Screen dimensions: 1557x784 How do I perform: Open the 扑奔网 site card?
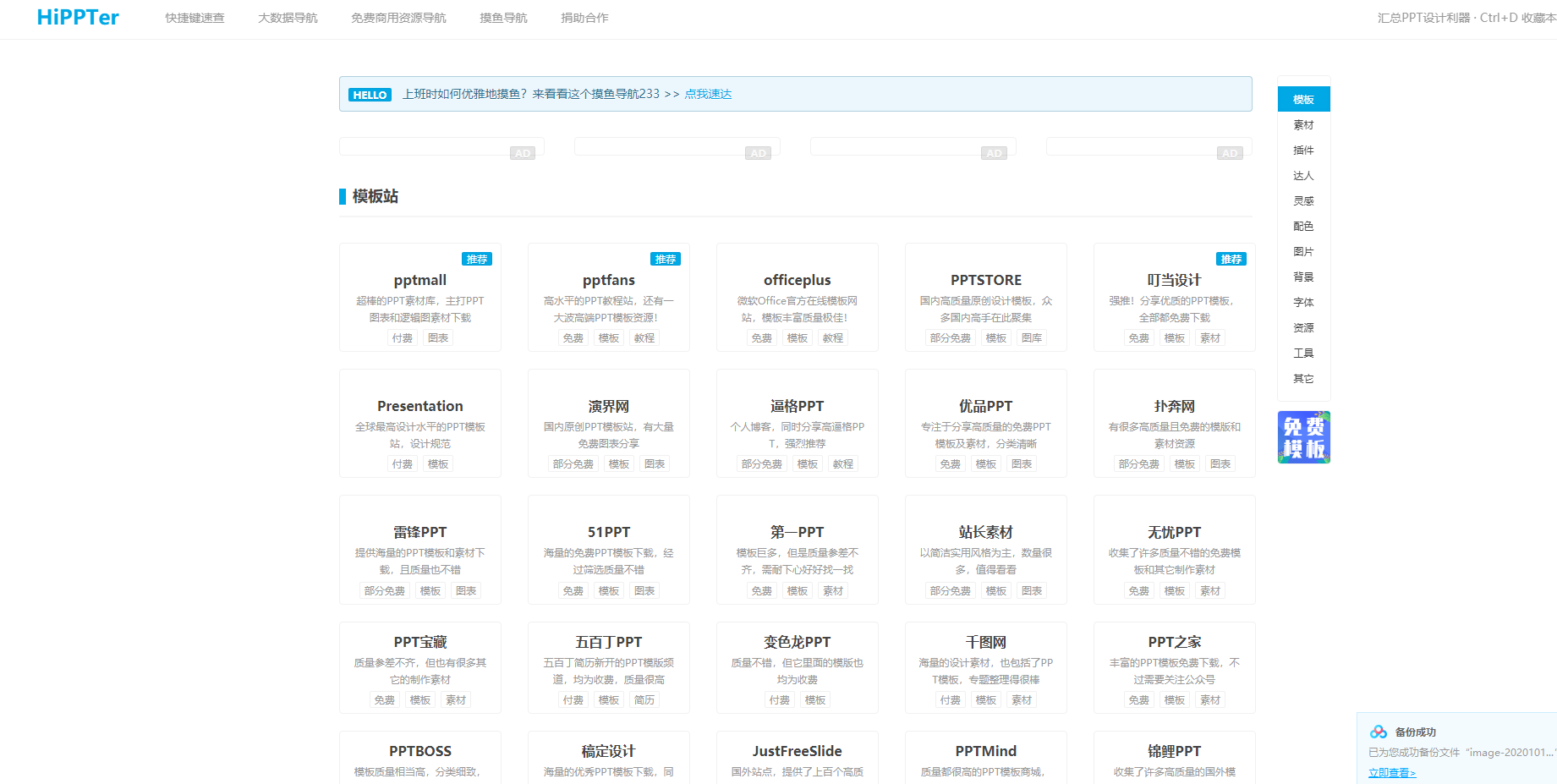(1175, 423)
